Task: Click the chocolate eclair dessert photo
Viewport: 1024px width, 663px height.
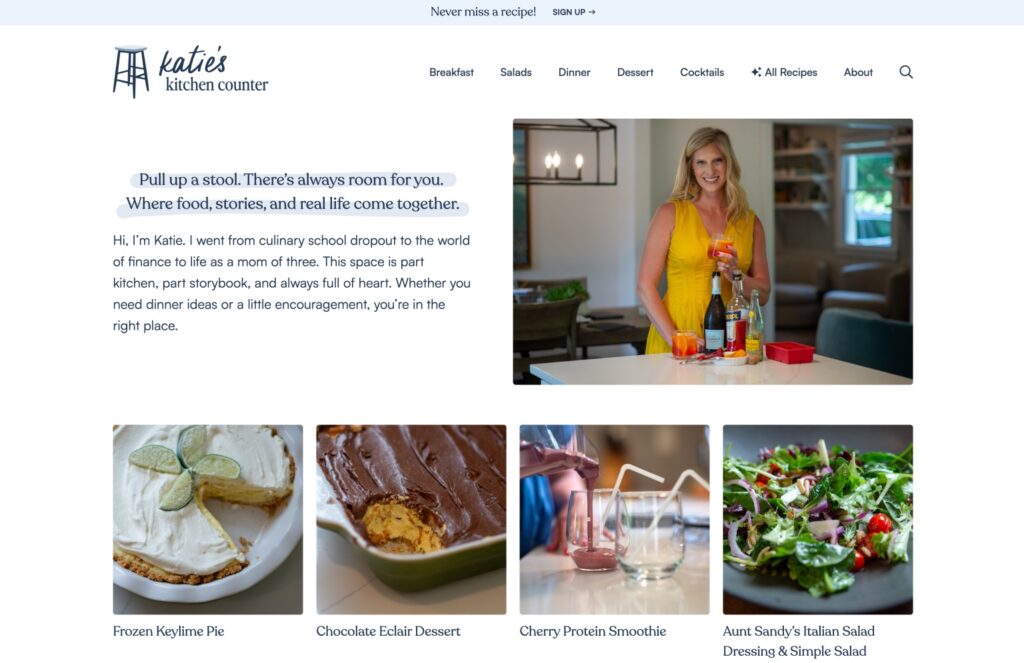Action: point(411,519)
